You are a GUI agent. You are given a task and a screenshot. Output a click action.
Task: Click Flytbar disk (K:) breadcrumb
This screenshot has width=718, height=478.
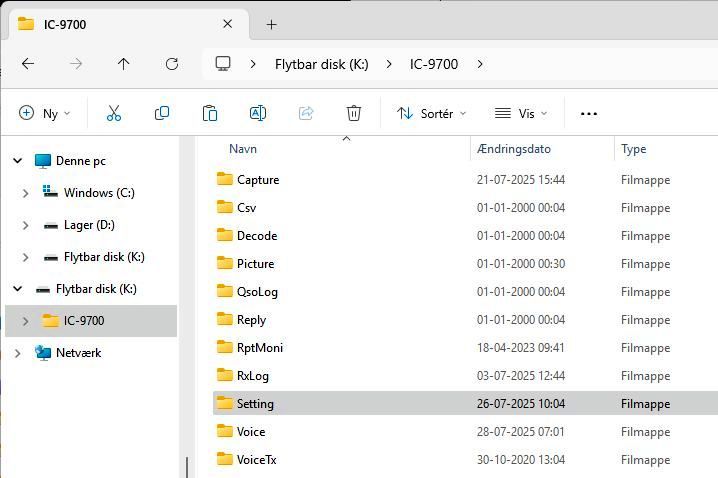coord(321,64)
